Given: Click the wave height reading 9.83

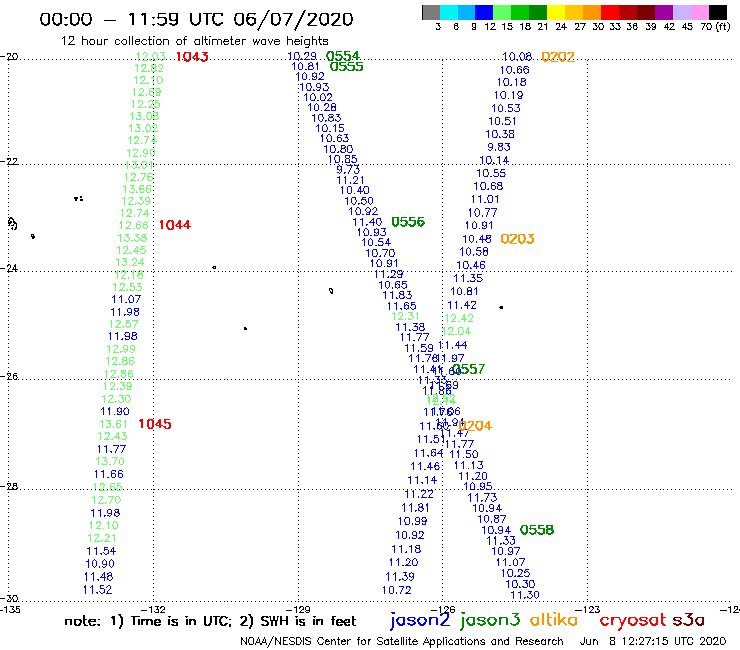Looking at the screenshot, I should 499,147.
